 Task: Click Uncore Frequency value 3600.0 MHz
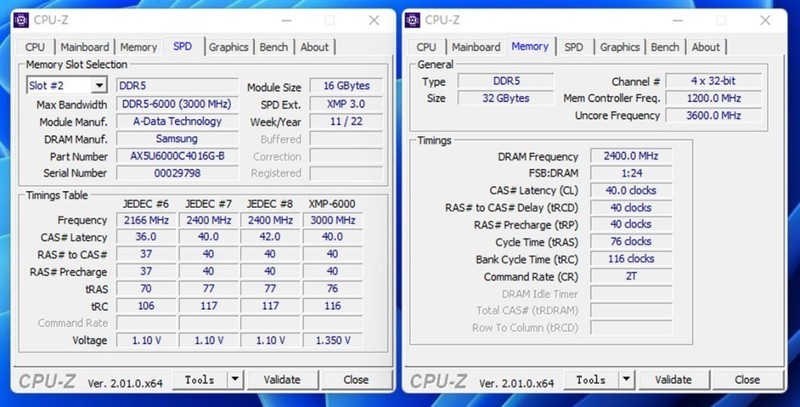tap(713, 115)
